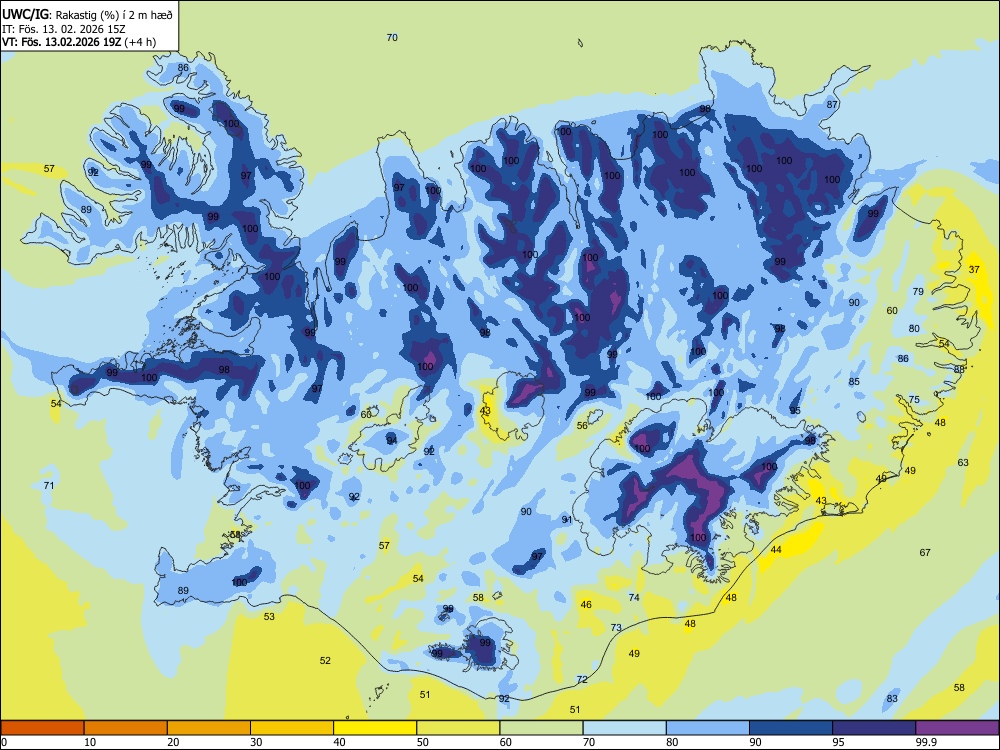
Task: Click the value '53' near the southwest coast
Action: click(269, 616)
